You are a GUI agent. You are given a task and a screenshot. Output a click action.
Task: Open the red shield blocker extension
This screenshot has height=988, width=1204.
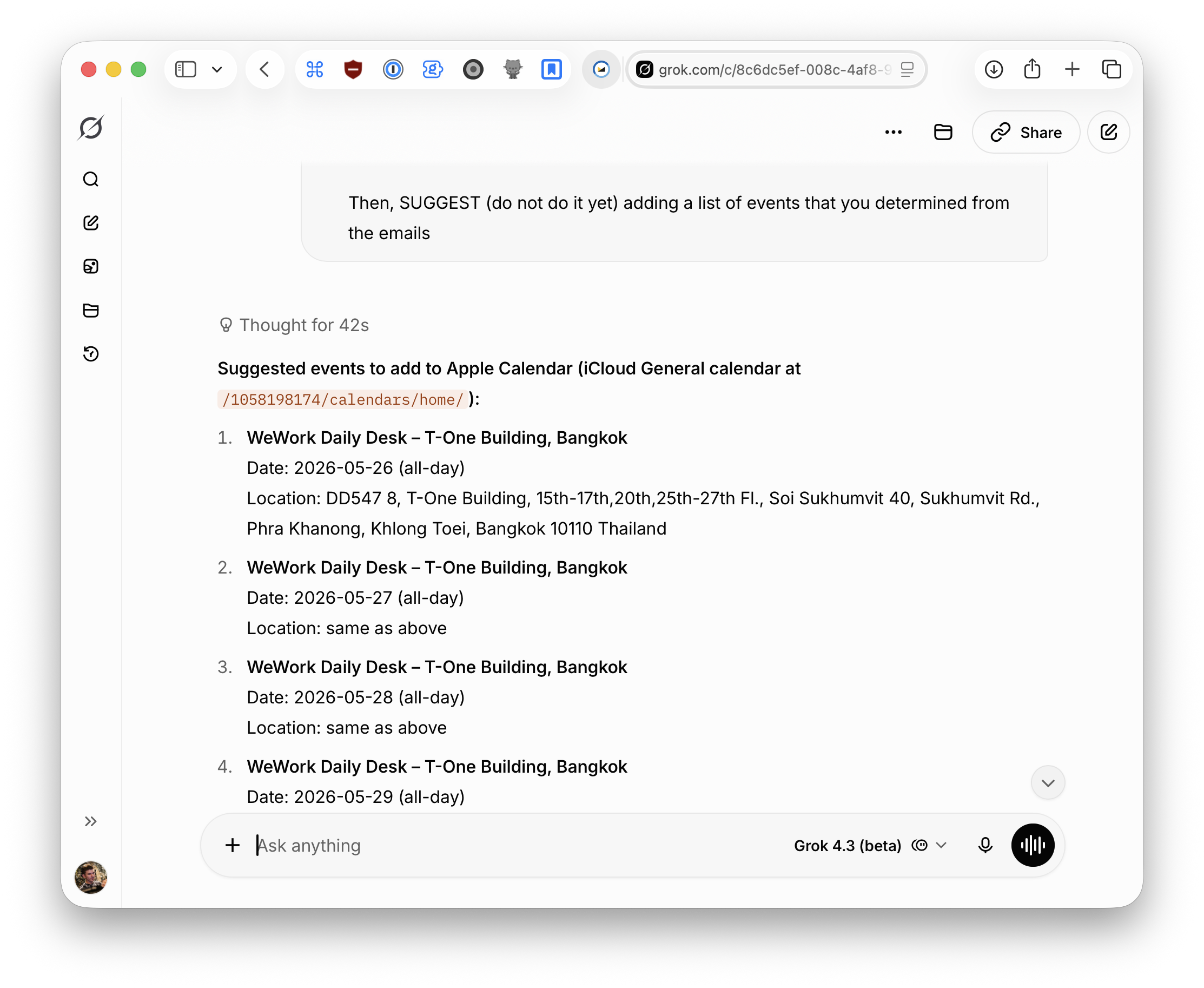click(353, 69)
